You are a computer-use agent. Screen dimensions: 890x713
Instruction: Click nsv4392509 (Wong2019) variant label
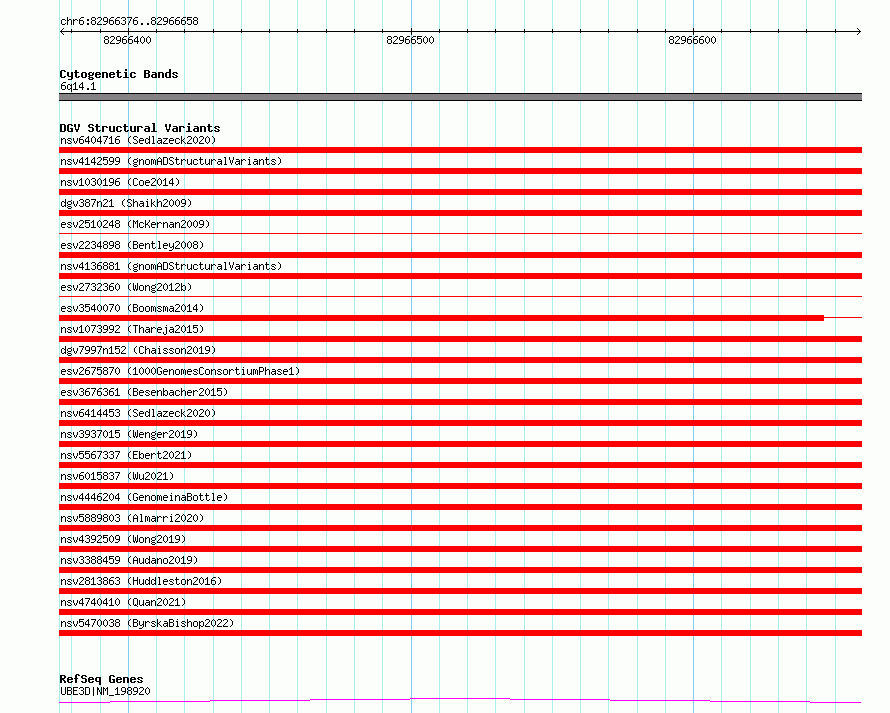pos(123,539)
